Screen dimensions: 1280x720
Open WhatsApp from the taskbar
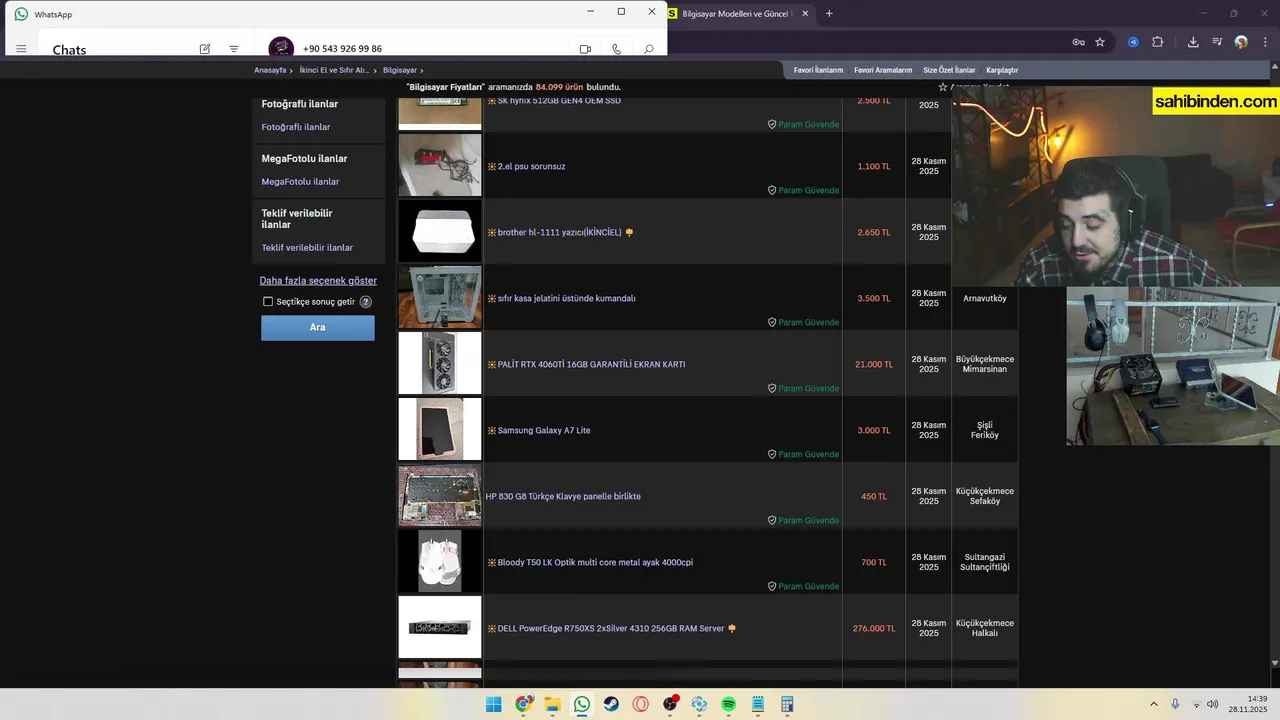click(582, 704)
